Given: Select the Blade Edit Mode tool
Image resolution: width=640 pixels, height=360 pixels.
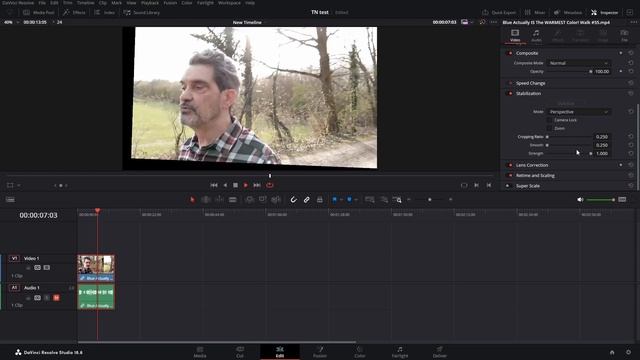Looking at the screenshot, I should pyautogui.click(x=233, y=200).
